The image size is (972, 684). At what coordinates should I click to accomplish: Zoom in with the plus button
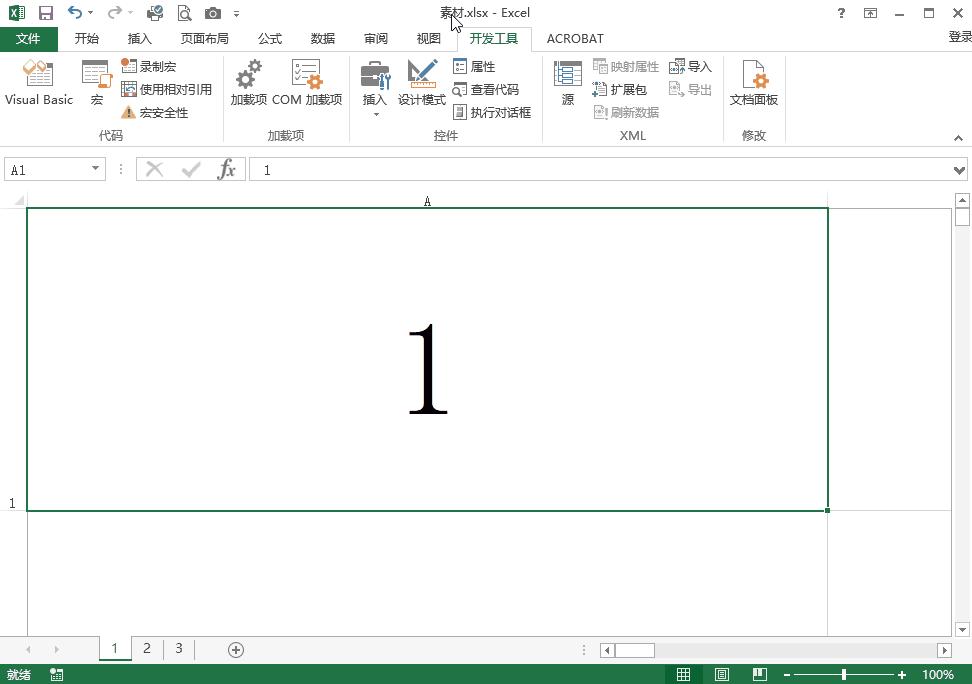tap(902, 675)
